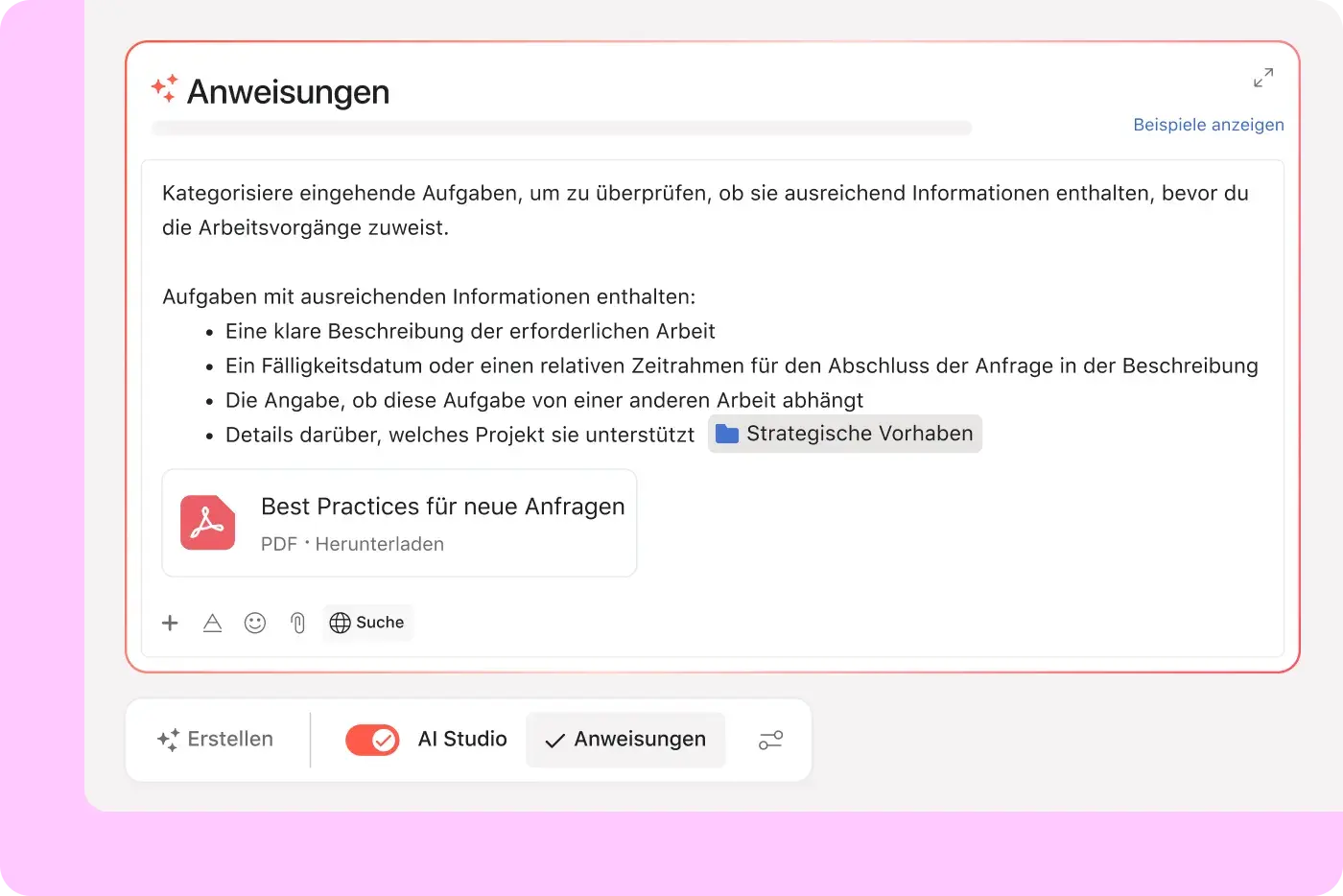The image size is (1343, 896).
Task: Click into the instructions text editor
Action: click(x=713, y=408)
